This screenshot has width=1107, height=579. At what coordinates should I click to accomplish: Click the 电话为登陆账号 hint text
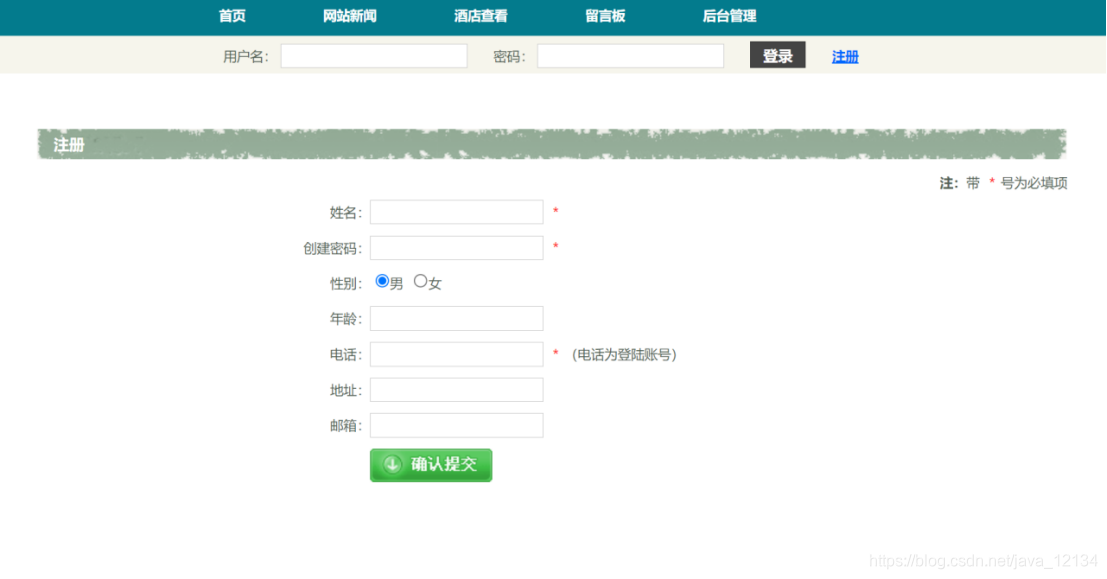pyautogui.click(x=624, y=354)
